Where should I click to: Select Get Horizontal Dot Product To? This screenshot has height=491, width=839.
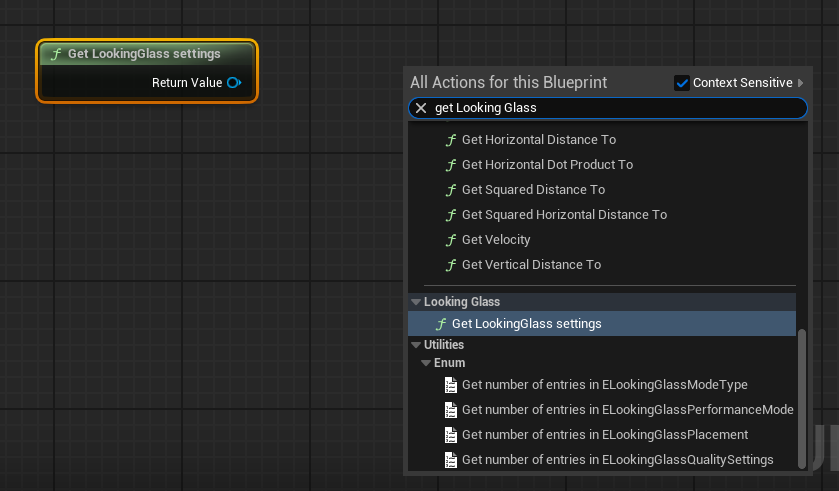(x=547, y=165)
